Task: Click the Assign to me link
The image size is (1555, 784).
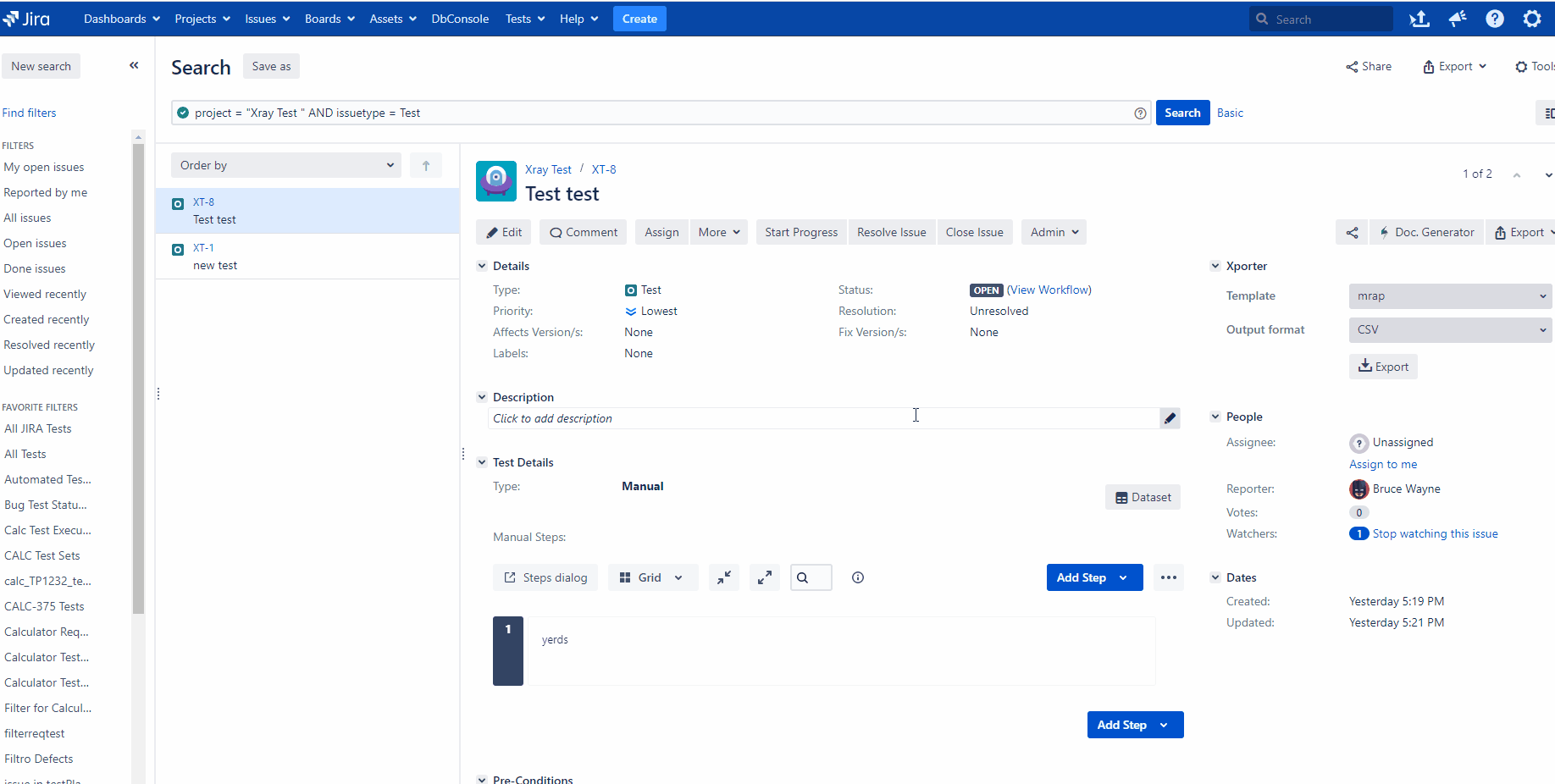Action: (1382, 464)
